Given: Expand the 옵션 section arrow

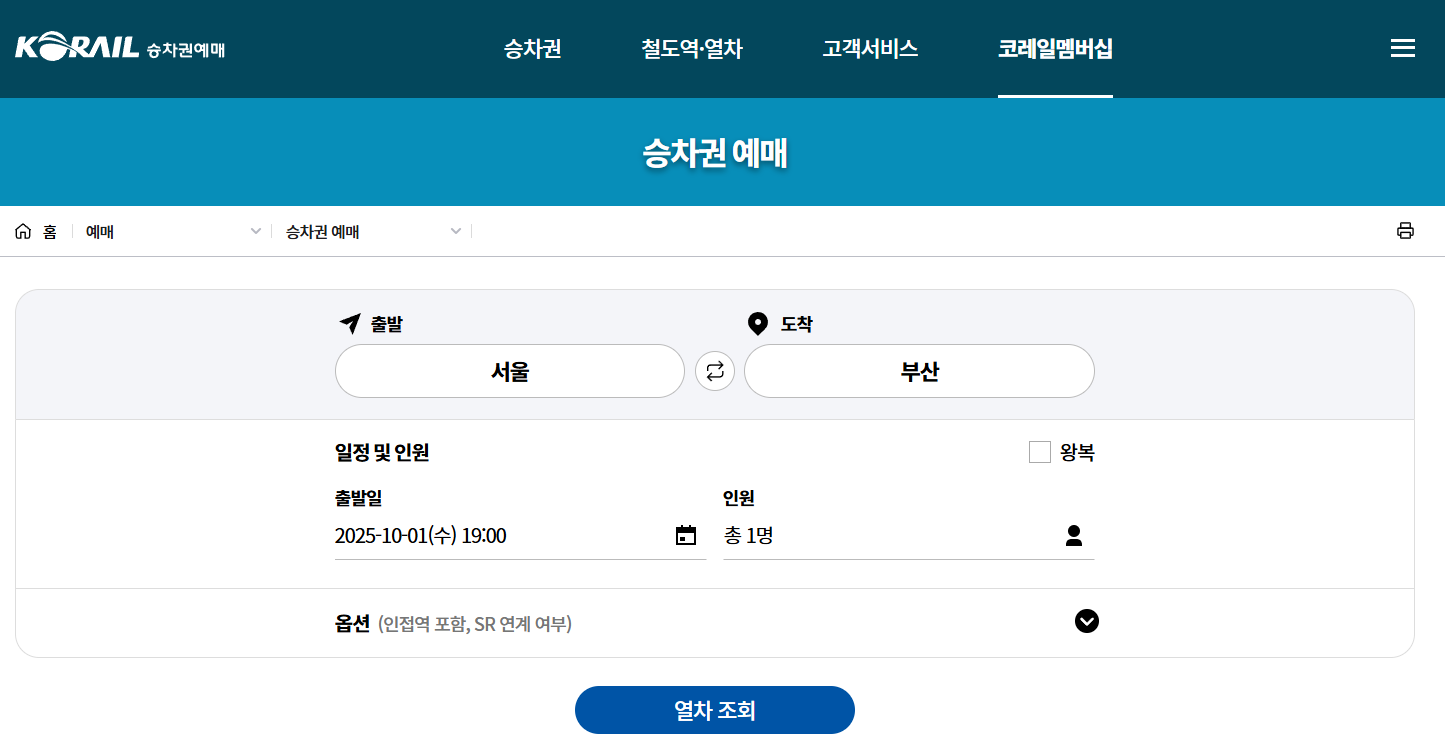Looking at the screenshot, I should 1087,621.
